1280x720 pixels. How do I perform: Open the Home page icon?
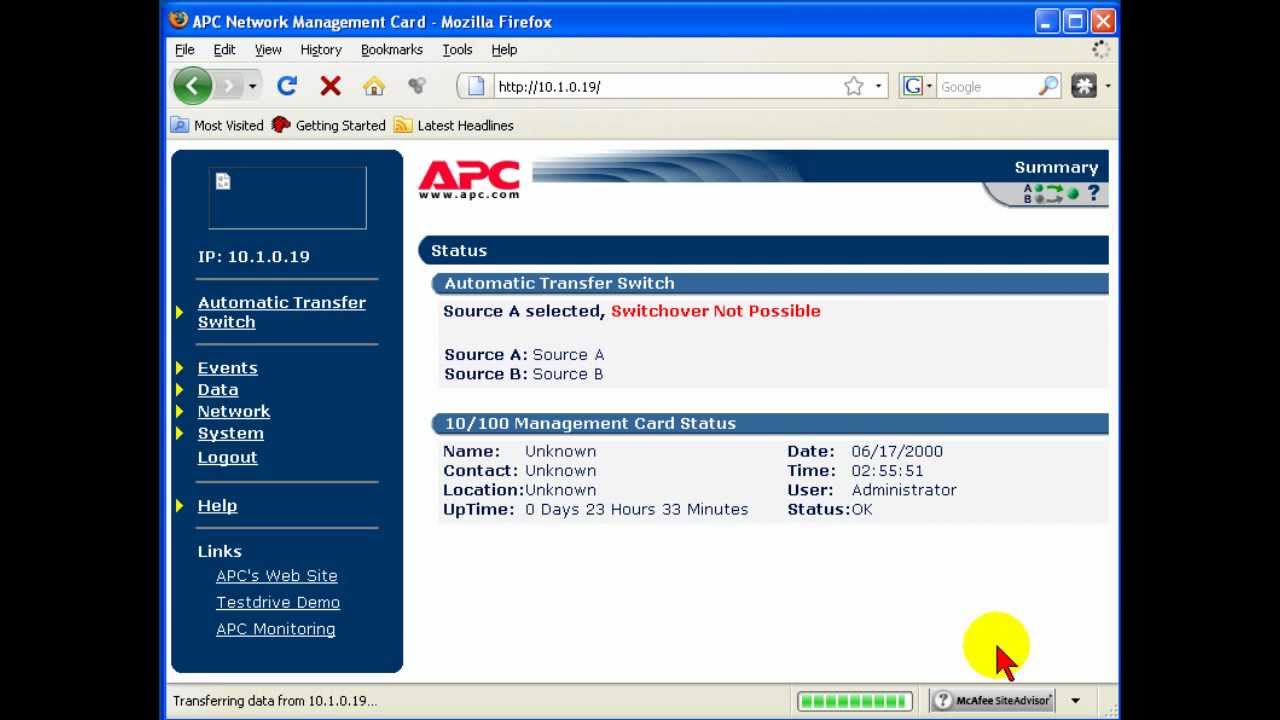pos(374,86)
